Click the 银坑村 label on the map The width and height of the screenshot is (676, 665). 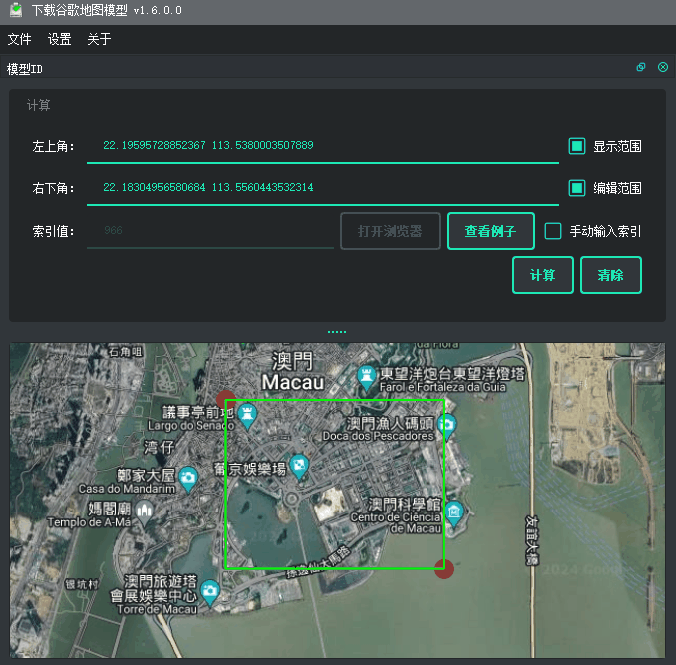(x=81, y=584)
